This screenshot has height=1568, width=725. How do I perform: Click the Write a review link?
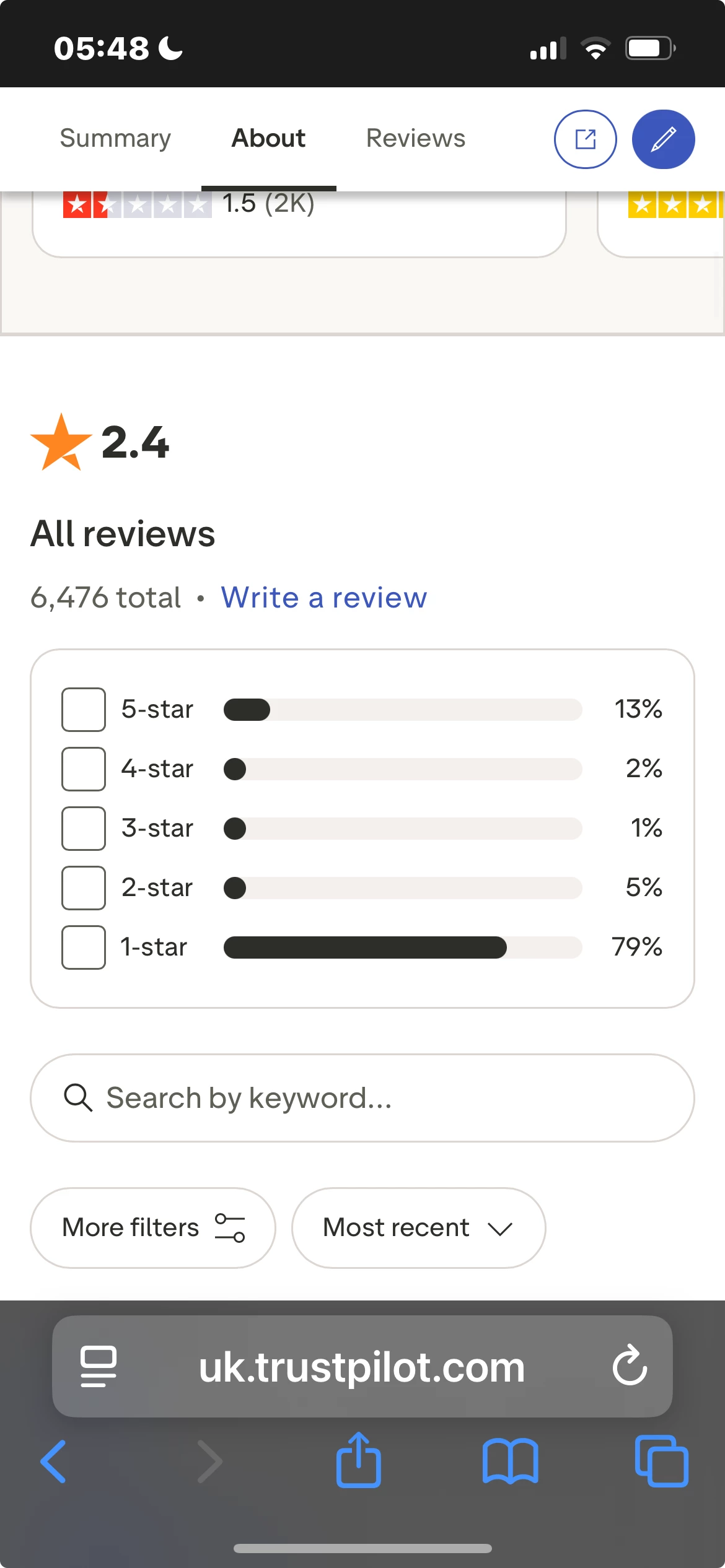pyautogui.click(x=323, y=598)
